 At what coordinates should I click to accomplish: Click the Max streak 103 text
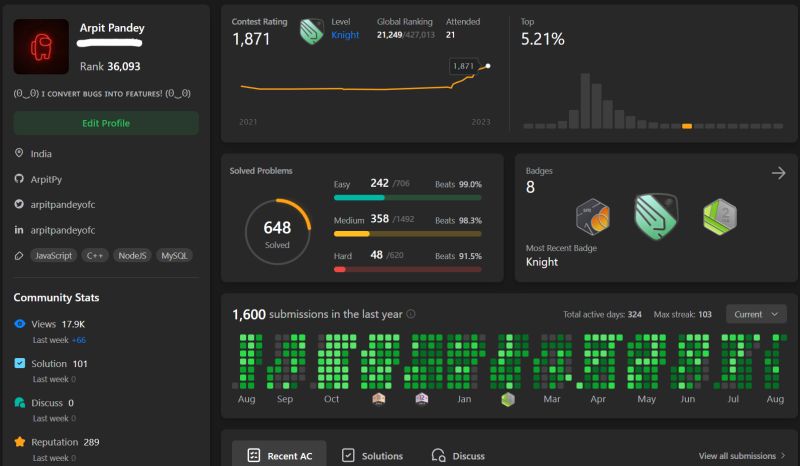(x=683, y=314)
